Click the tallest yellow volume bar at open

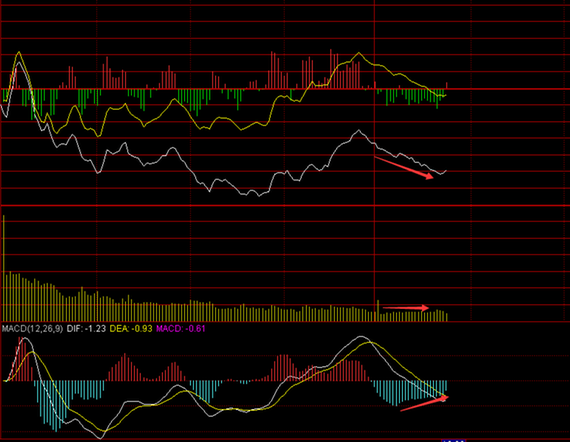point(4,268)
